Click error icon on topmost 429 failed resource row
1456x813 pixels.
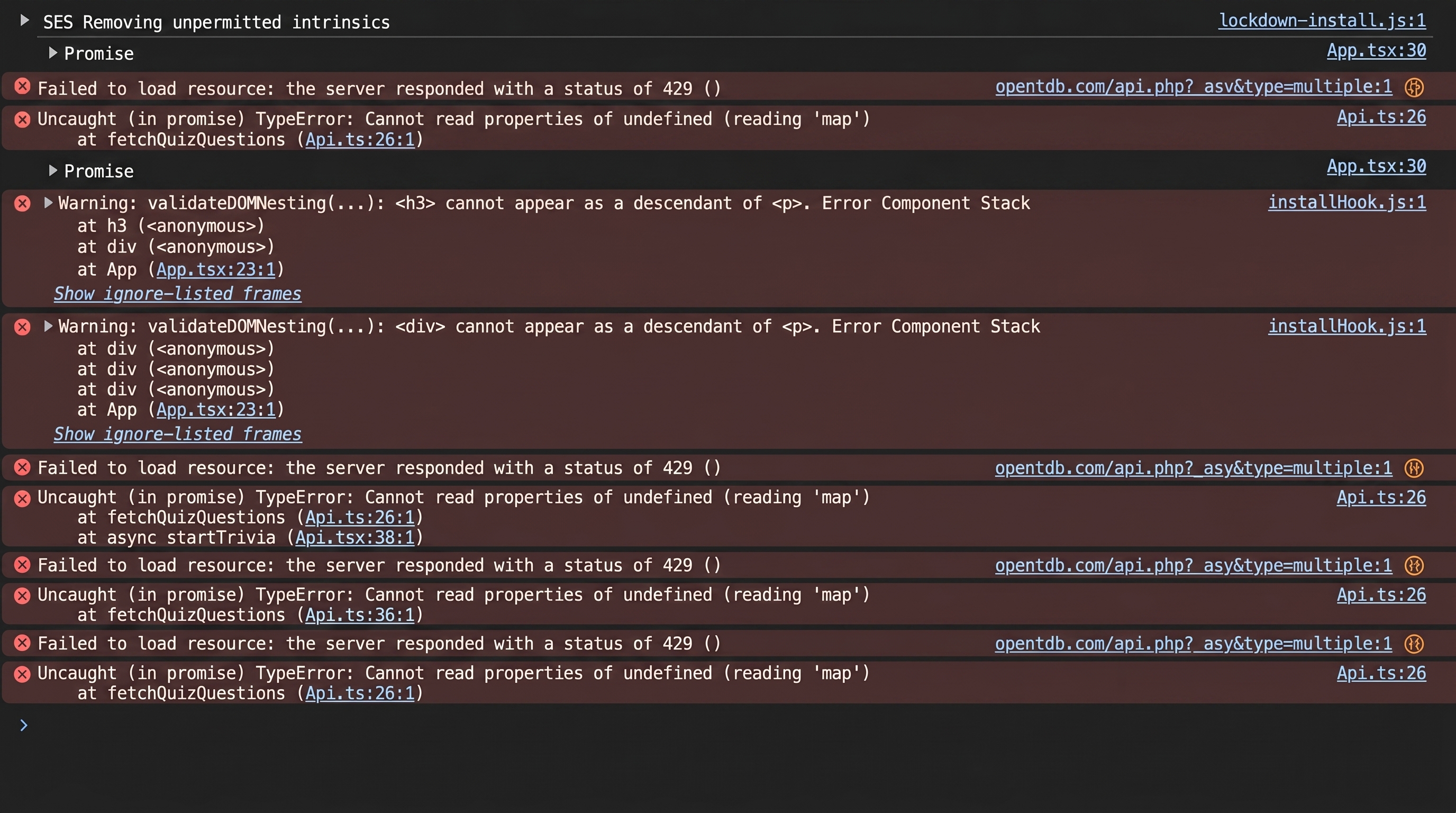click(x=22, y=86)
